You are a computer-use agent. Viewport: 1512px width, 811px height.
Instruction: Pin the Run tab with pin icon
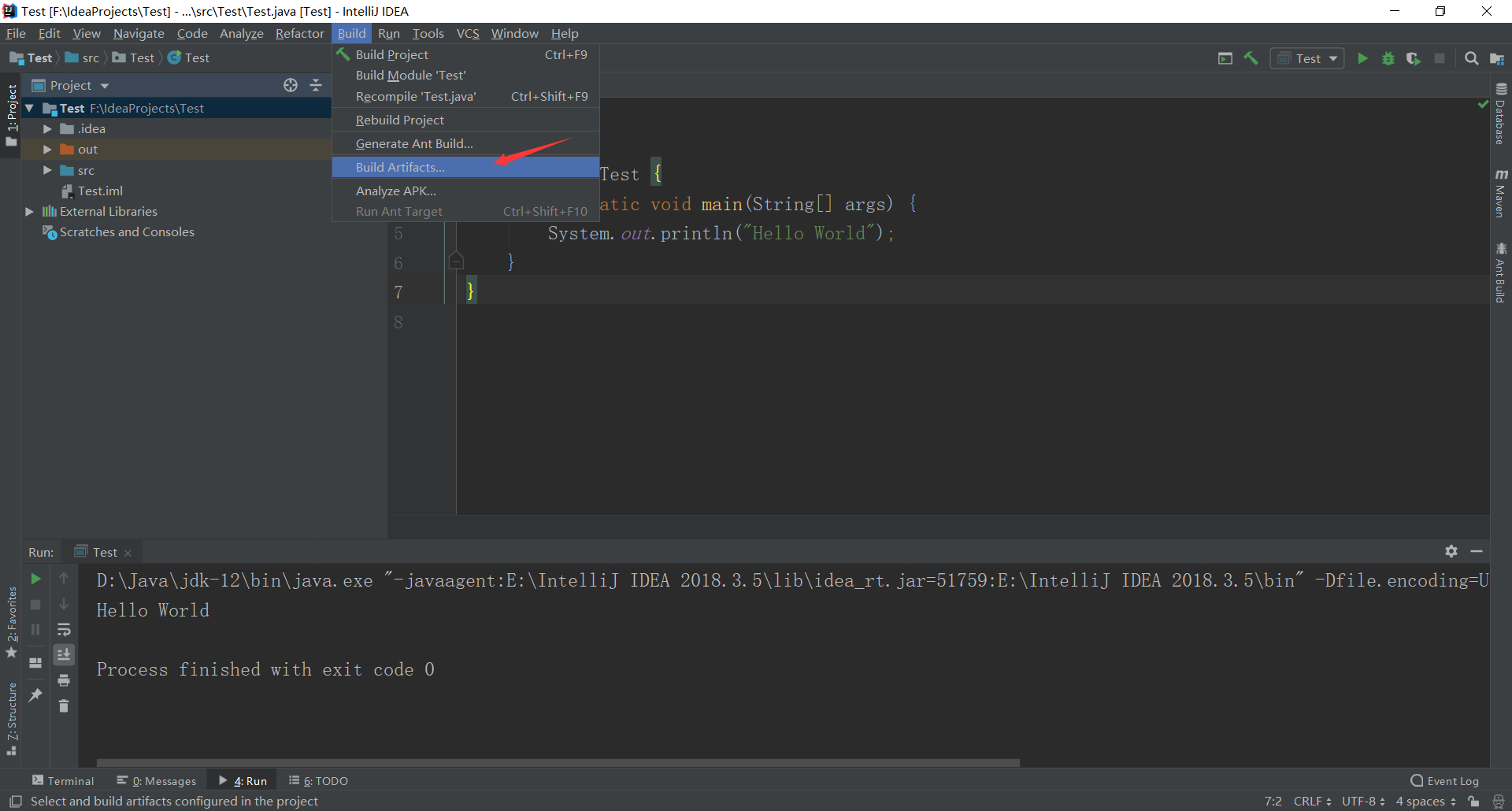click(x=35, y=694)
